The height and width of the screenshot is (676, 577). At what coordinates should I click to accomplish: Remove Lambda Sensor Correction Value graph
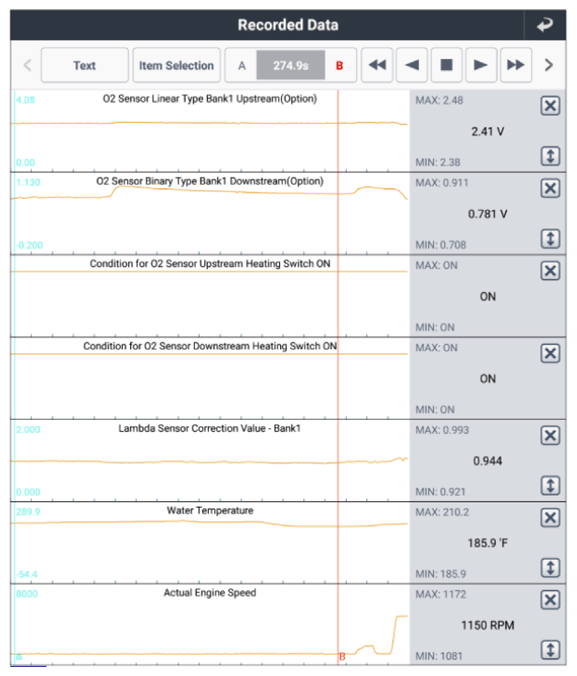click(550, 435)
